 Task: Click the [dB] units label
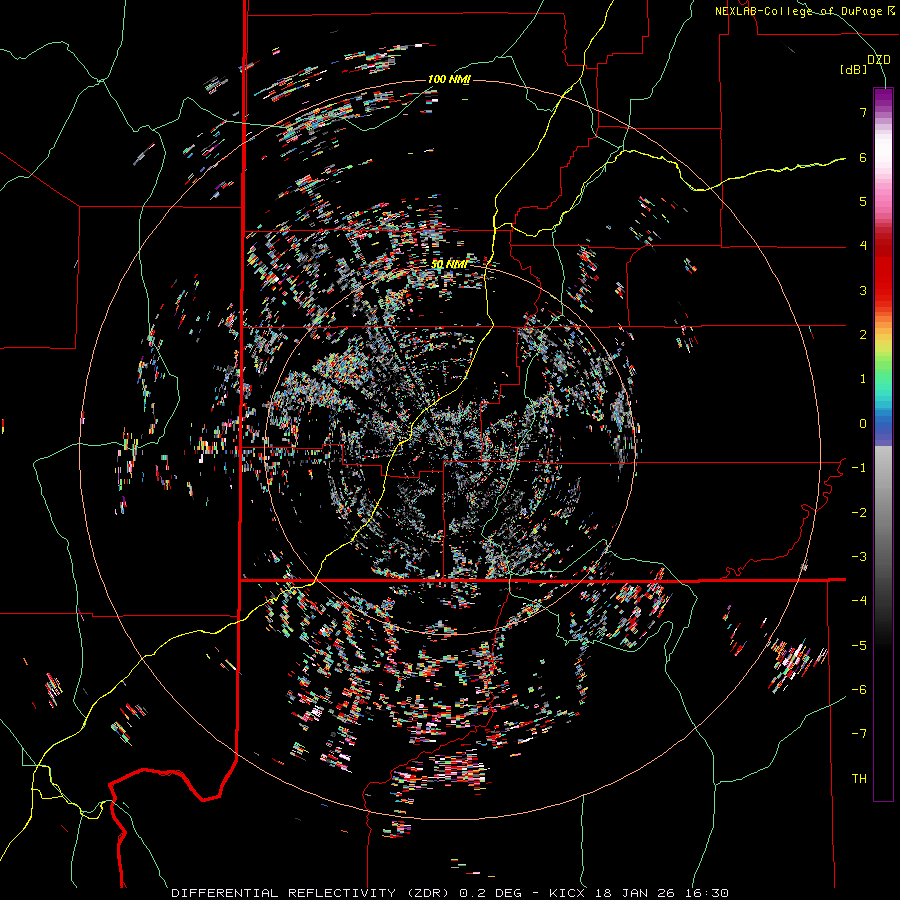tap(853, 70)
